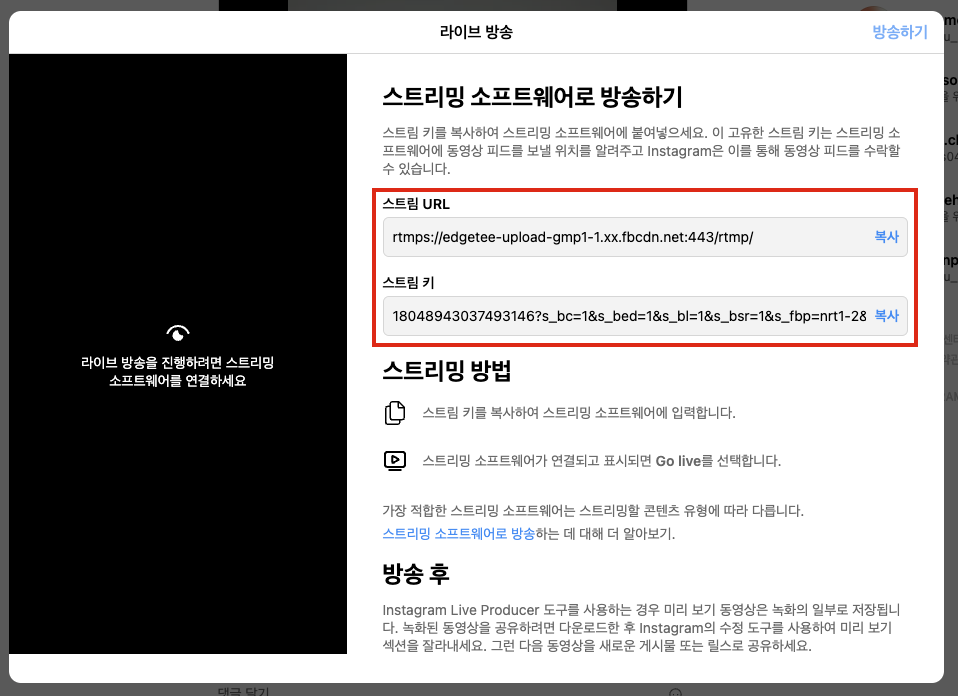Click the step text mentioning Go live
958x696 pixels.
click(x=602, y=461)
